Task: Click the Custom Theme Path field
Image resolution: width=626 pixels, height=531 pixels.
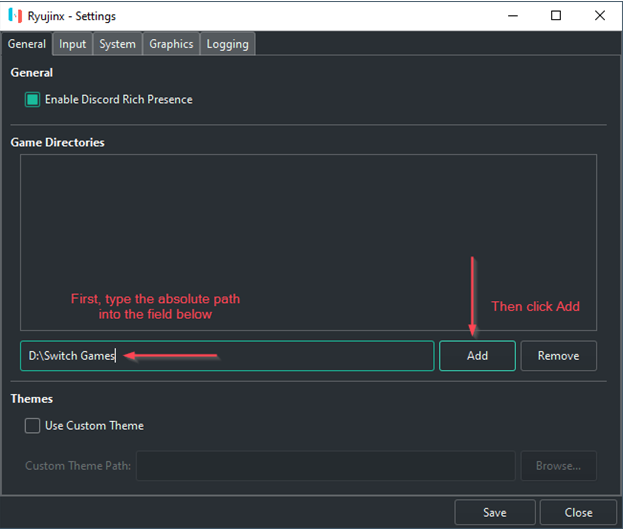Action: point(326,466)
